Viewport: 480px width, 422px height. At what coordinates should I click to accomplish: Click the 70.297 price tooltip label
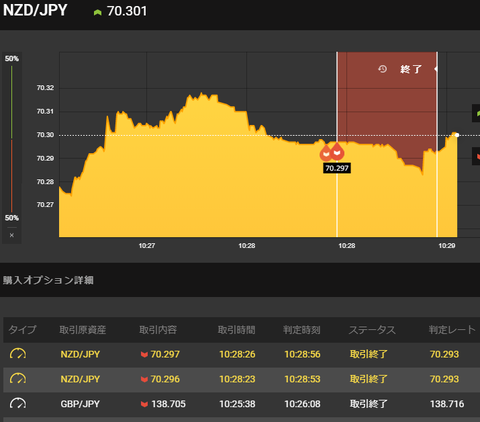(x=337, y=168)
